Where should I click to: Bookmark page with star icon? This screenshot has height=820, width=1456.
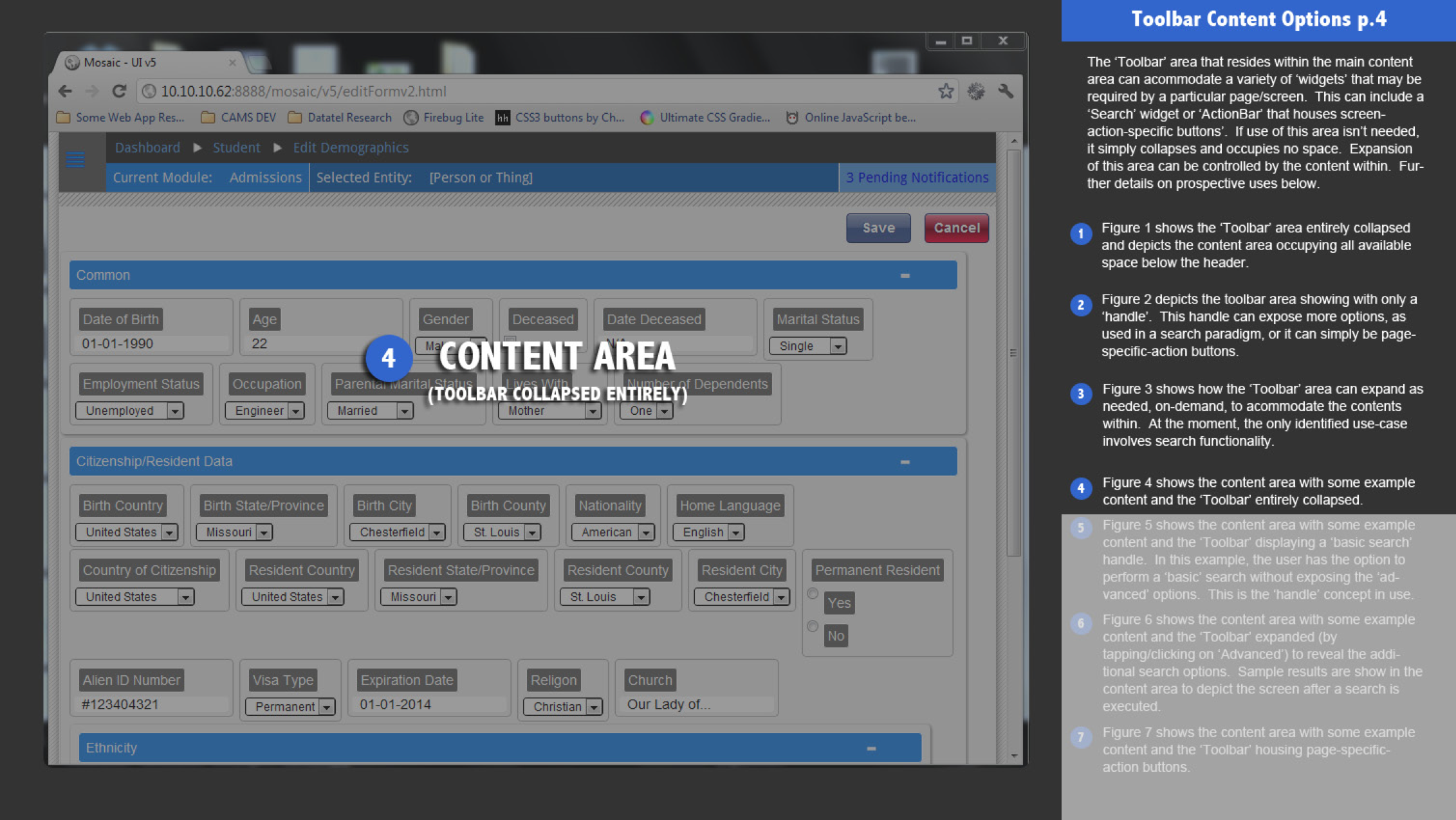point(945,91)
